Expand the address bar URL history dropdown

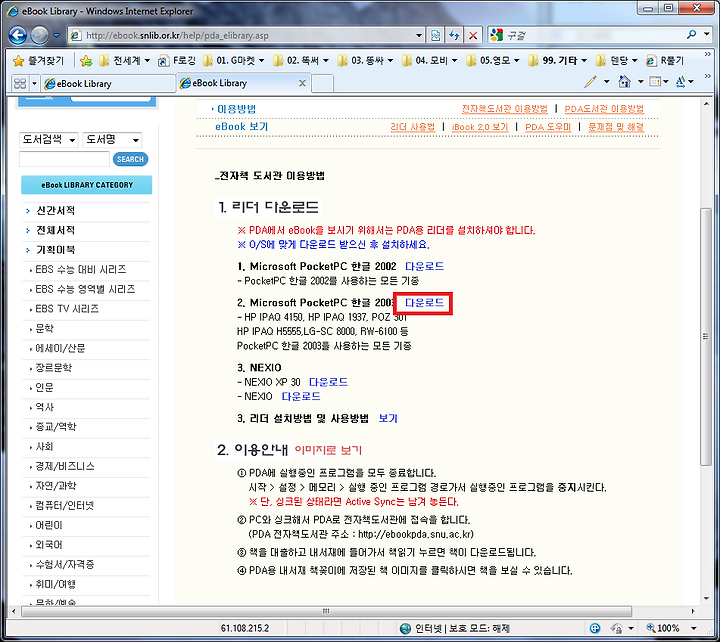pyautogui.click(x=419, y=35)
